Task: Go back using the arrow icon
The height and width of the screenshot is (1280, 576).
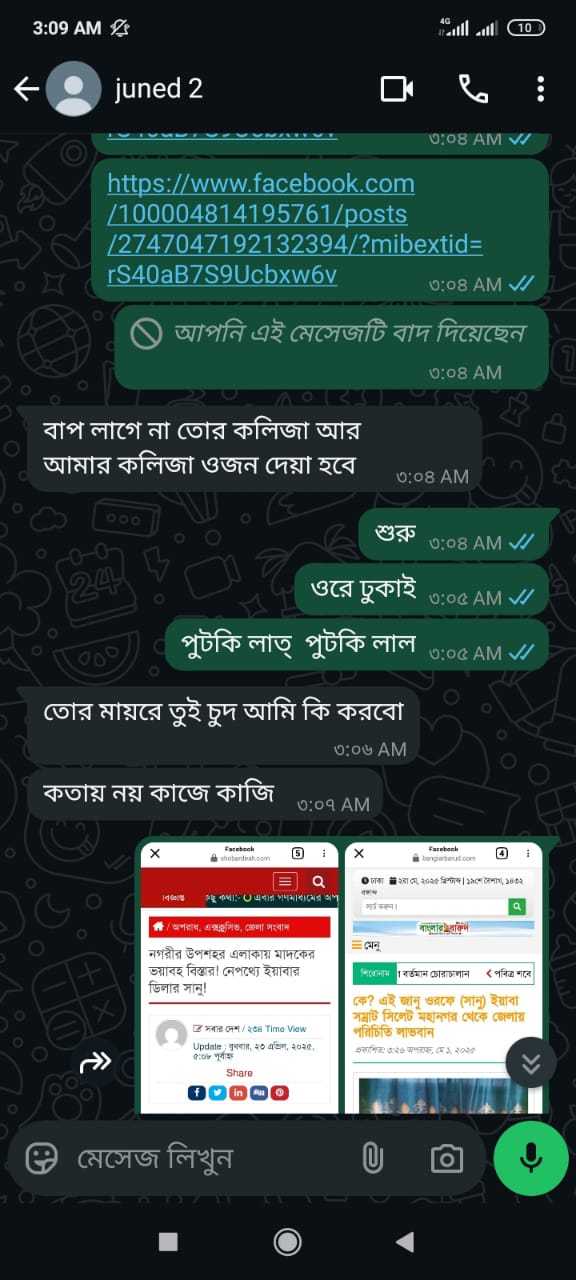Action: tap(26, 89)
